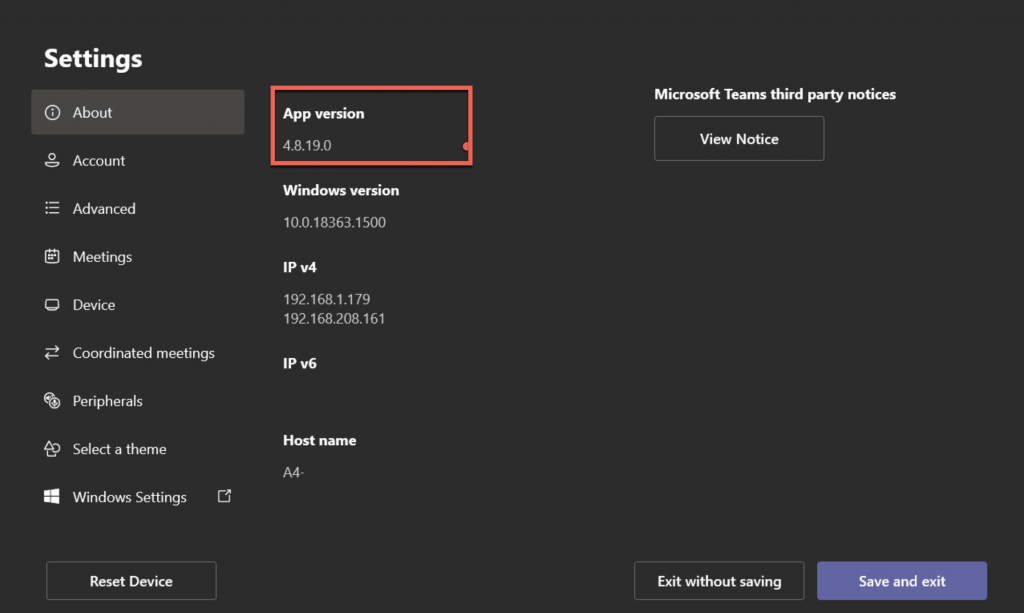Screen dimensions: 1024x613
Task: Choose Exit without saving
Action: 719,581
